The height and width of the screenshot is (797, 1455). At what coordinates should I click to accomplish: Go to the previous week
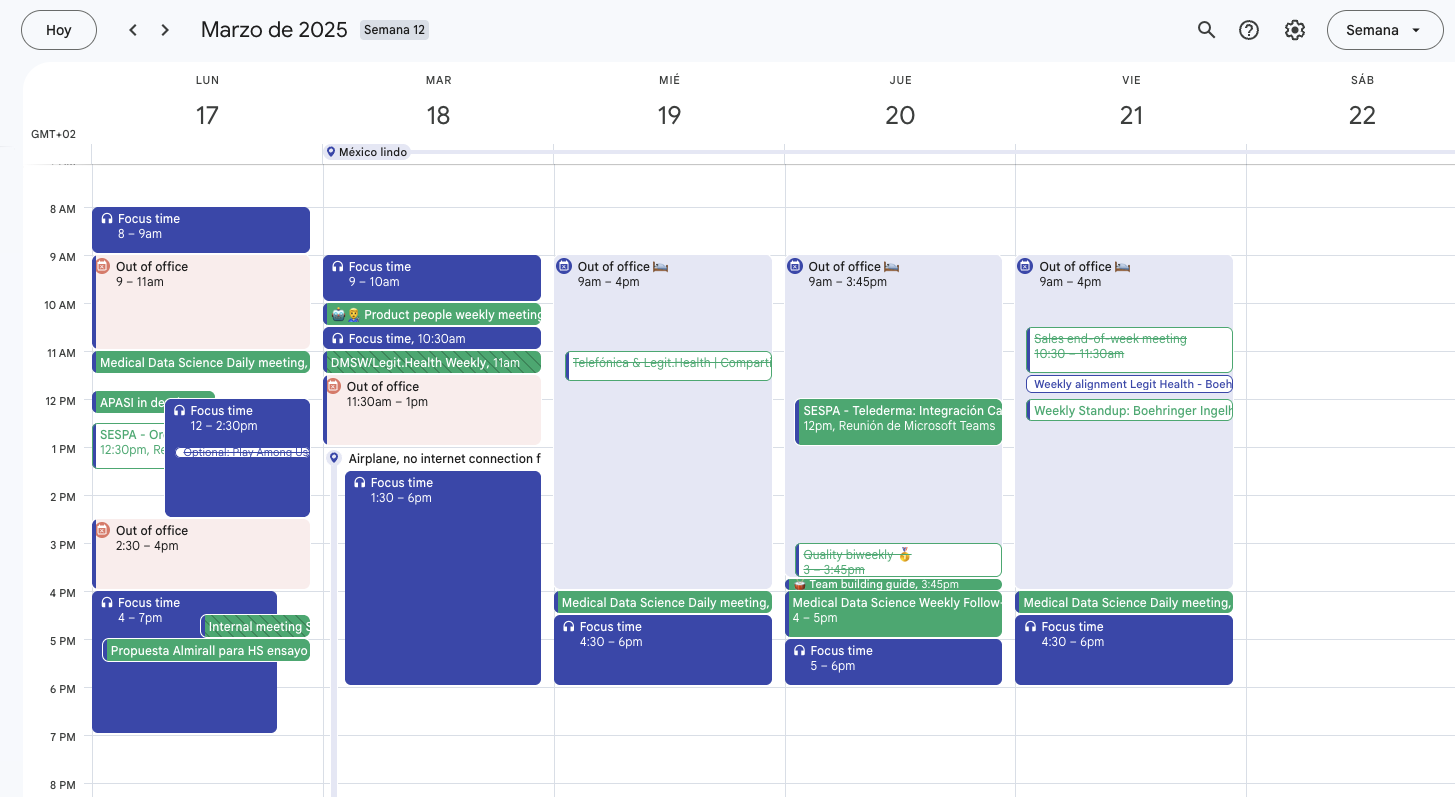pos(133,30)
